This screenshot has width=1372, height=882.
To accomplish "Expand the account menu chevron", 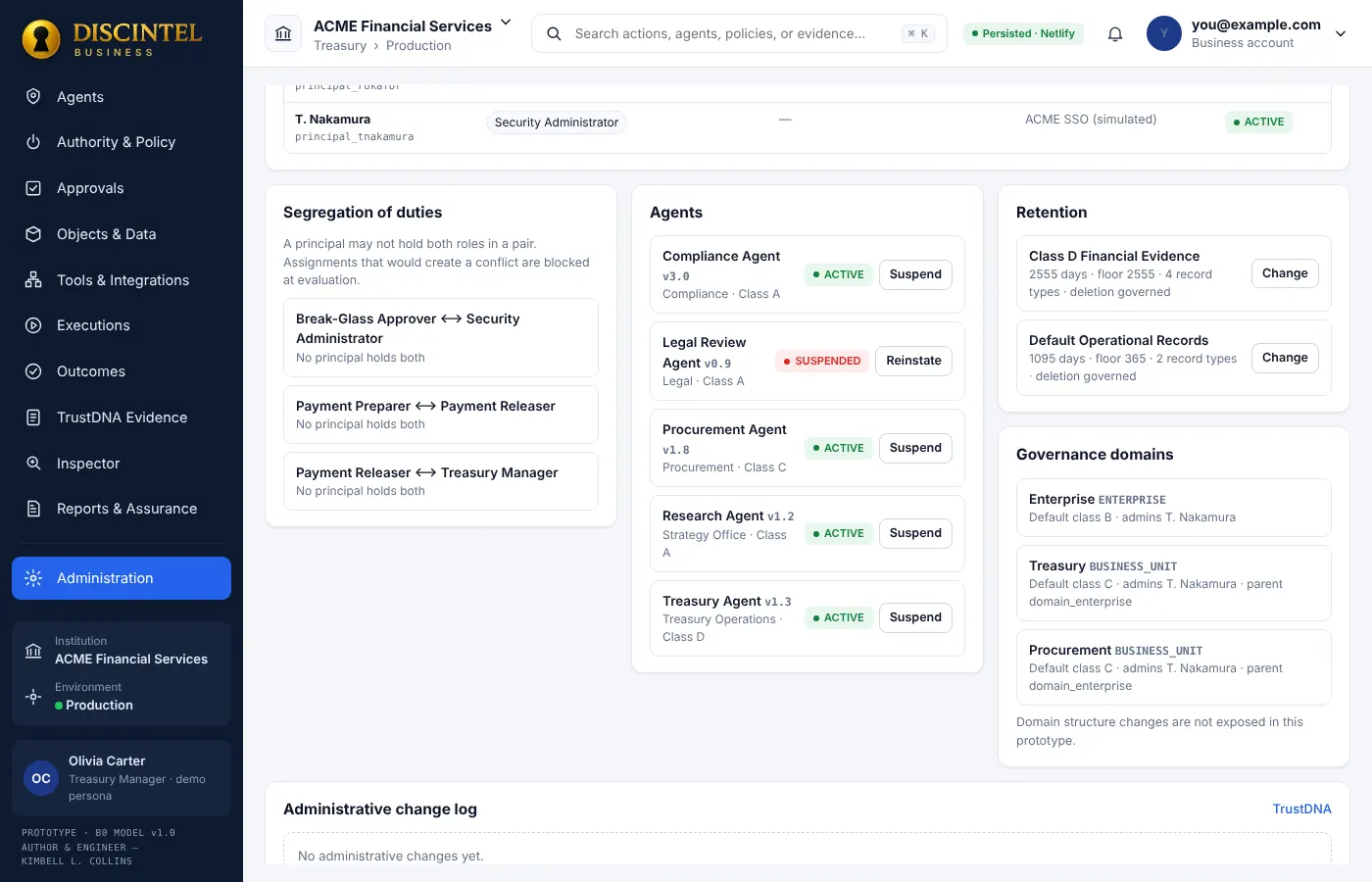I will [x=1341, y=33].
